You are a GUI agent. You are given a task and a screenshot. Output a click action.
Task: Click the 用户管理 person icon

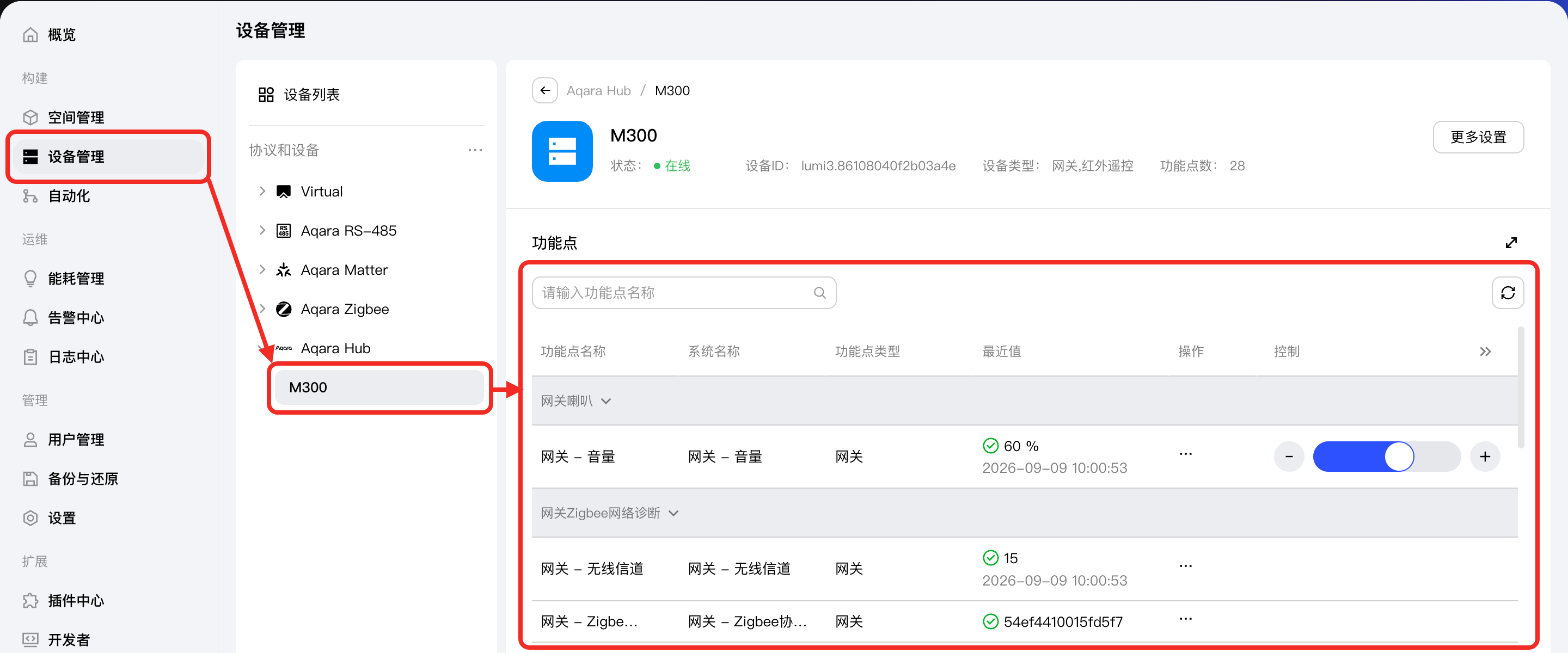click(x=30, y=439)
